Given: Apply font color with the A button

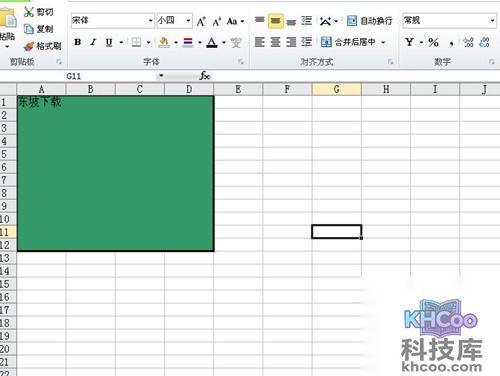Looking at the screenshot, I should point(212,42).
